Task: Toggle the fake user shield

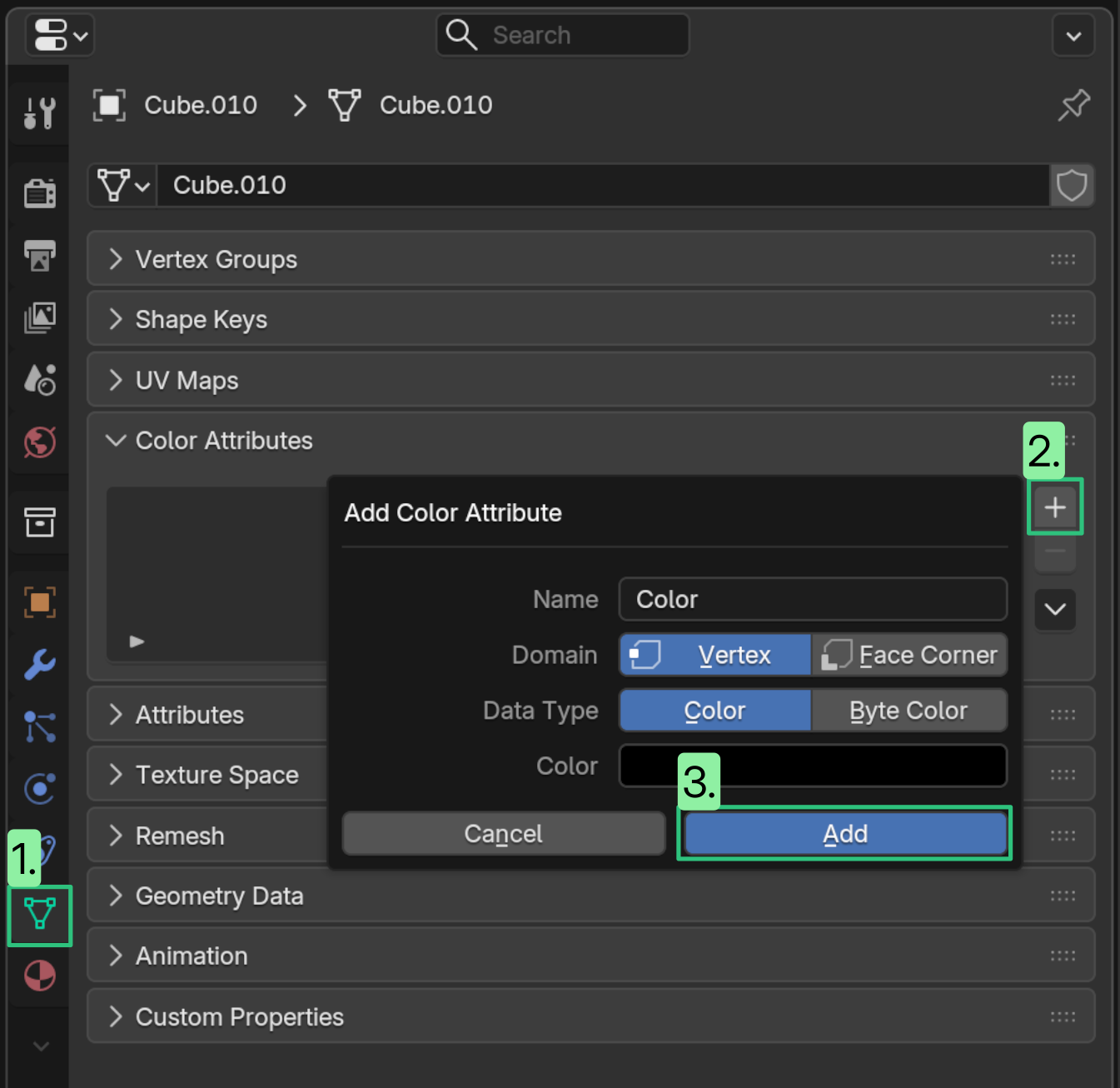Action: coord(1072,185)
